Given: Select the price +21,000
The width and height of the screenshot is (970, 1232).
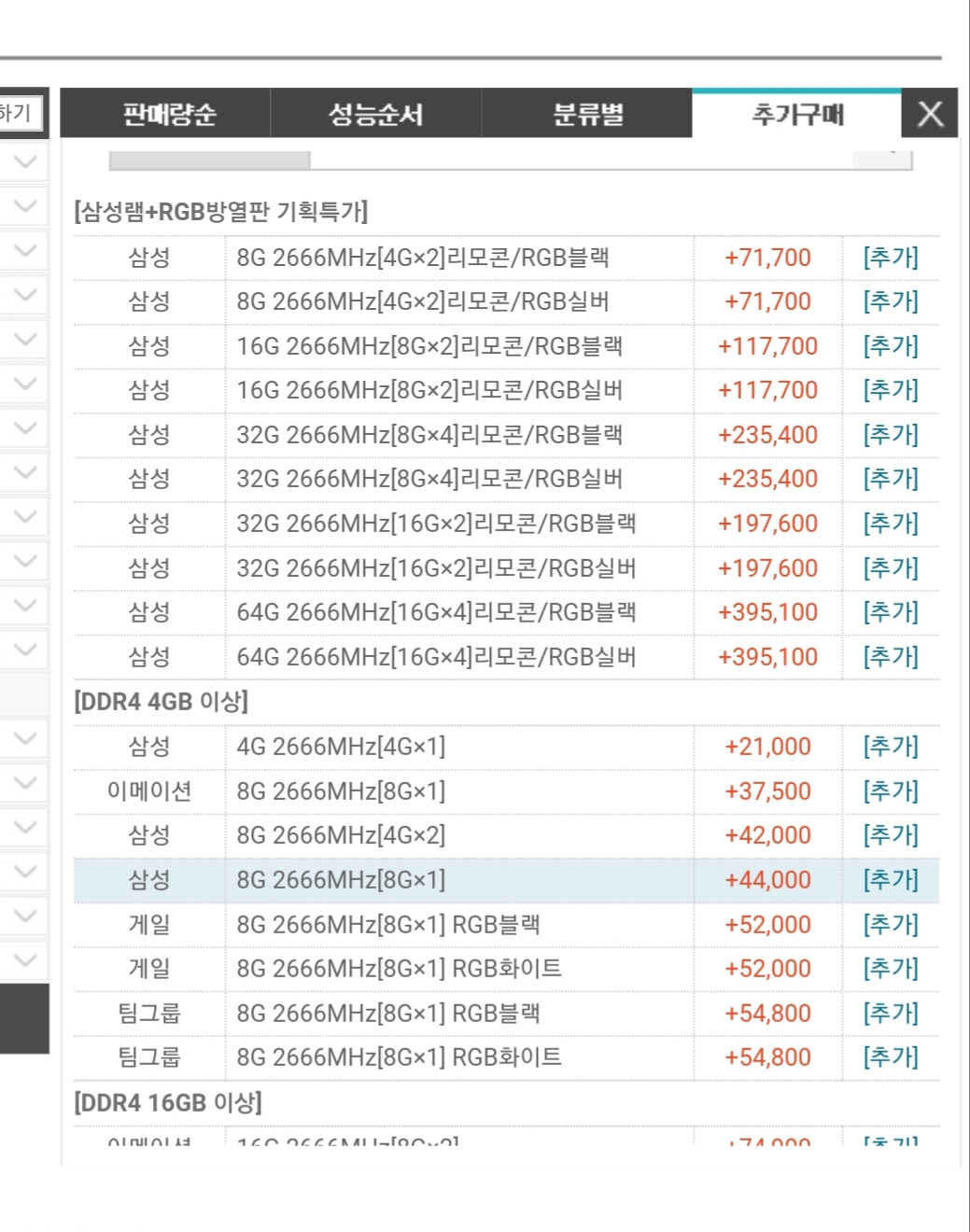Looking at the screenshot, I should pyautogui.click(x=767, y=747).
